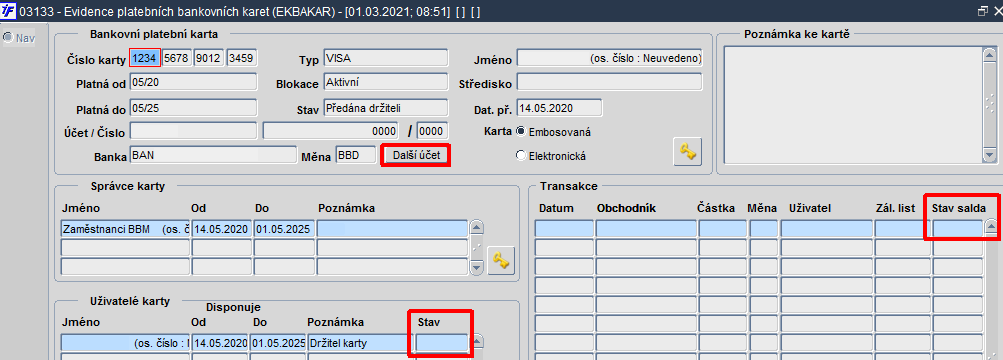
Task: Click first Obchodník cell in Transakce
Action: click(646, 229)
